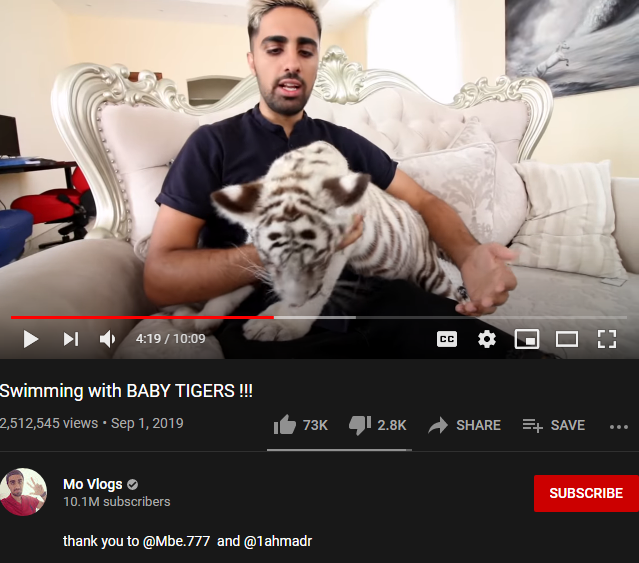Click the Mo Vlogs channel avatar
This screenshot has height=563, width=639.
pos(23,492)
